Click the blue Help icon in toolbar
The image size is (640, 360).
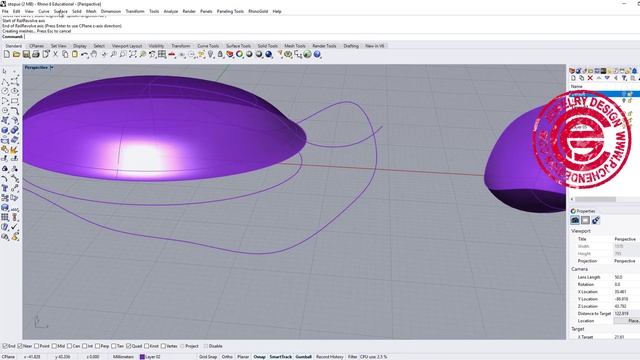coord(317,54)
